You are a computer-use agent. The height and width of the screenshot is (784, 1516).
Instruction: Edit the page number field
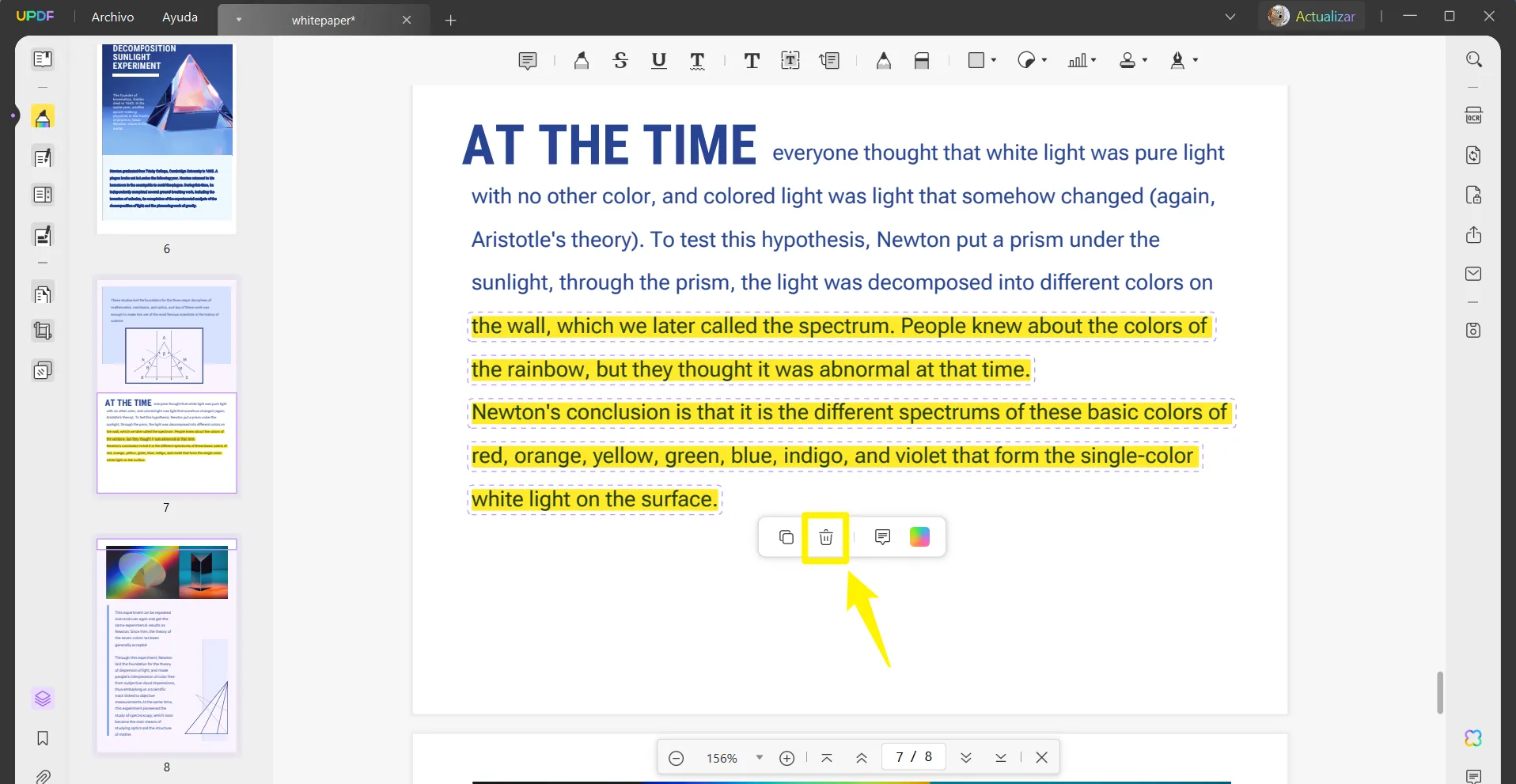[x=913, y=757]
